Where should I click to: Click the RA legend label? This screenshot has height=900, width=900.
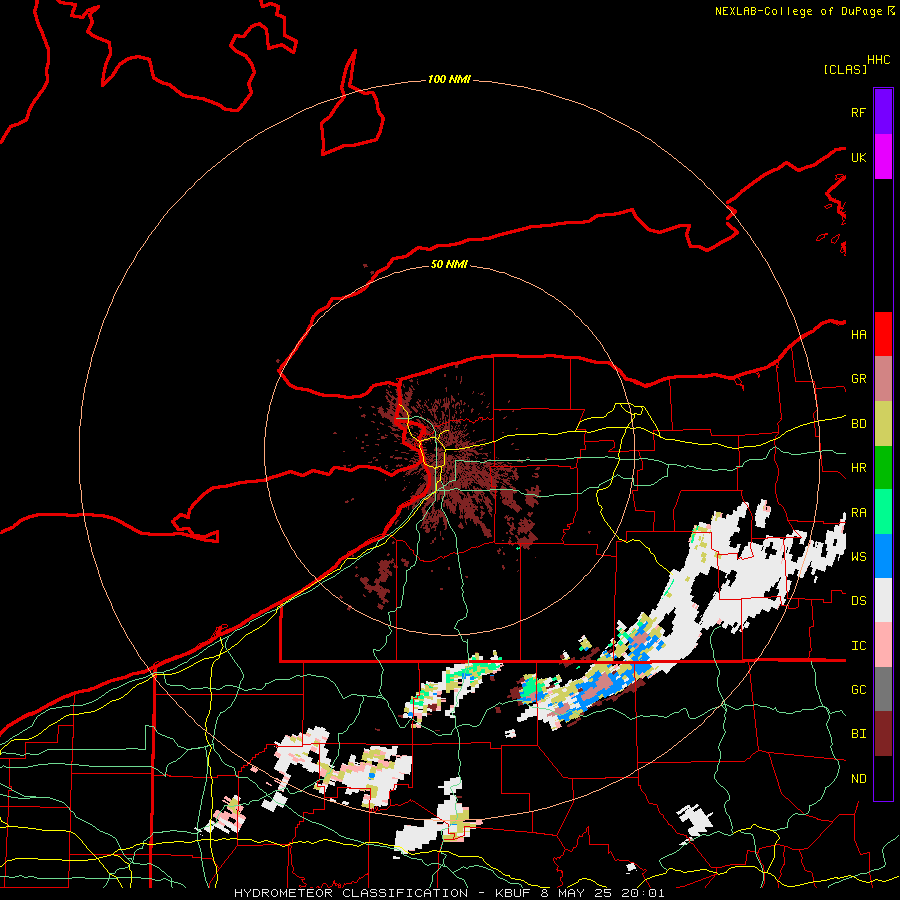click(858, 513)
